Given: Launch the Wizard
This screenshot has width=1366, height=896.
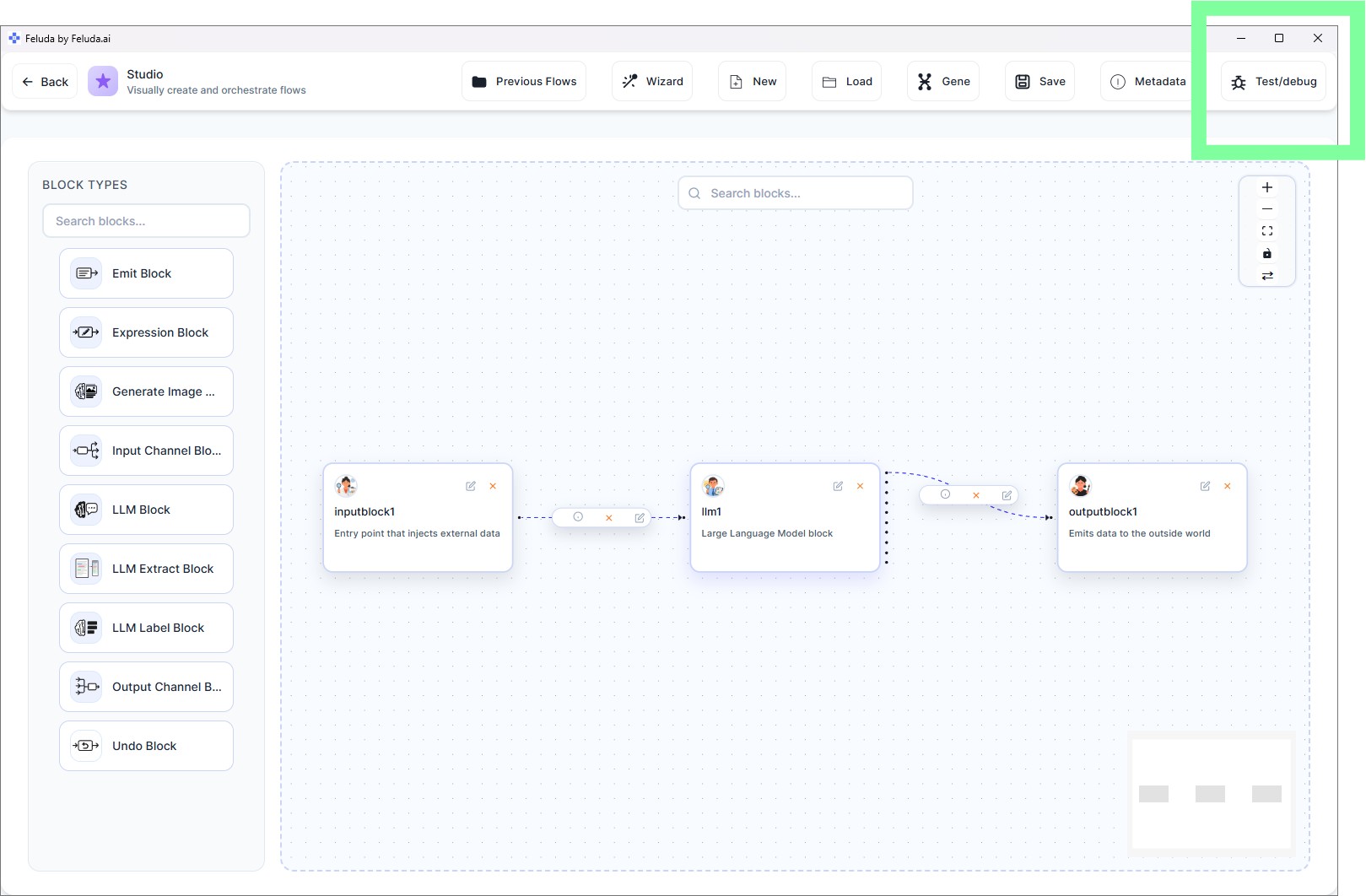Looking at the screenshot, I should coord(651,81).
